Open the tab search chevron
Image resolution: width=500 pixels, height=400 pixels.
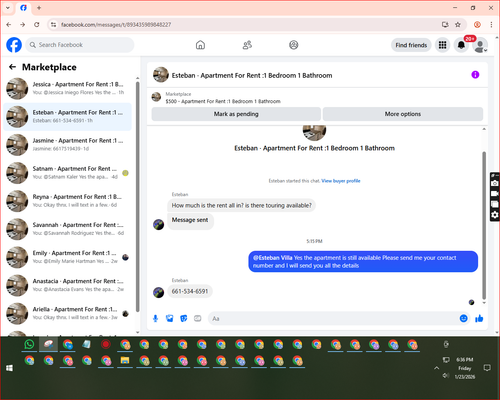(8, 8)
